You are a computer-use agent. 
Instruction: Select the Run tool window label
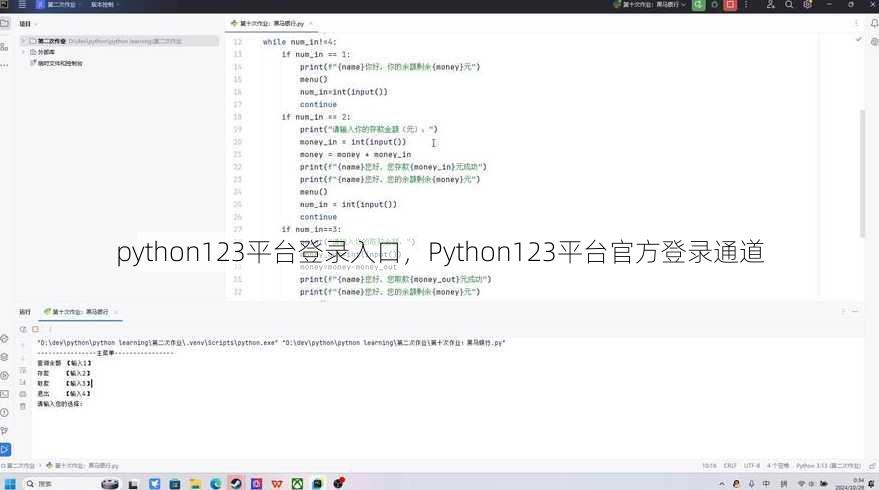coord(25,312)
